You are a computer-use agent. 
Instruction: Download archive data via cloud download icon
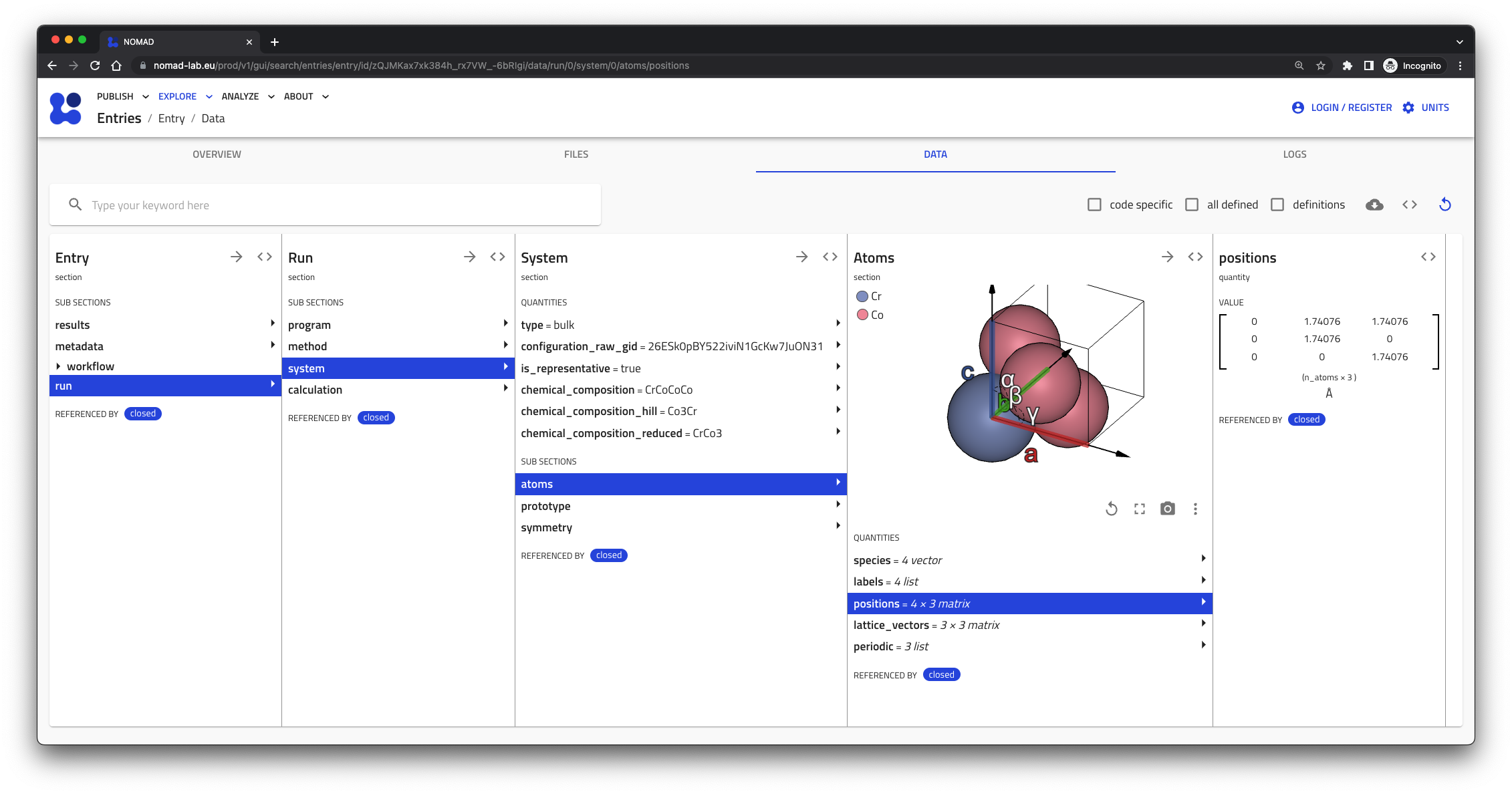(1374, 205)
